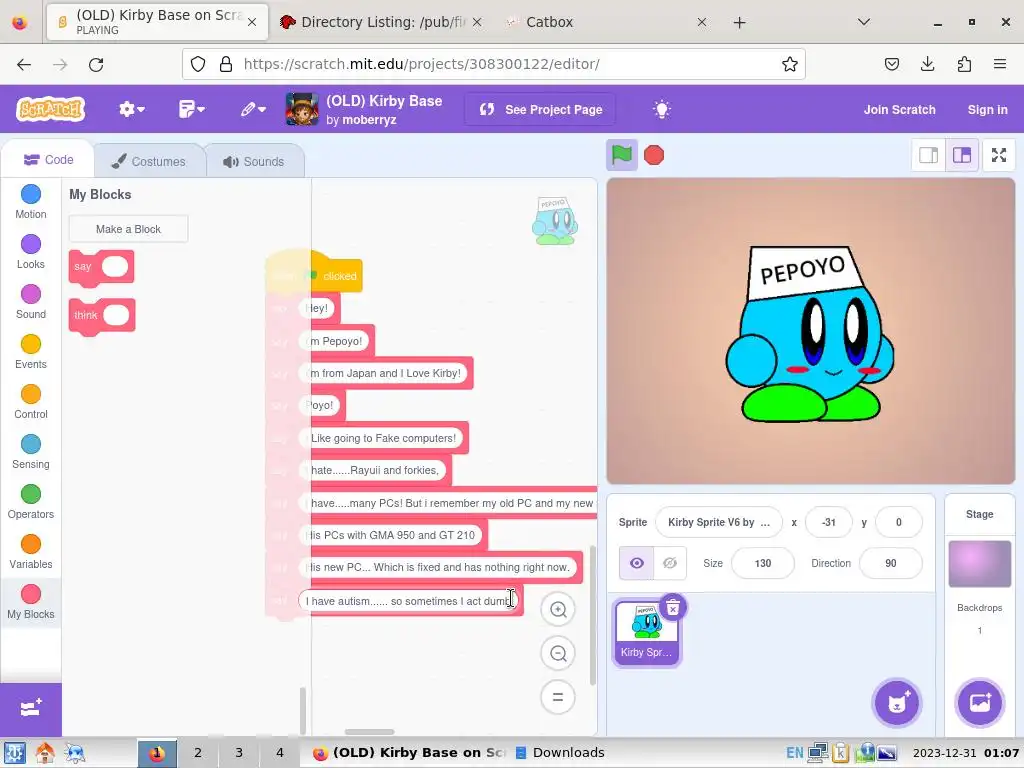Delete the Kirby sprite with trash icon
This screenshot has height=768, width=1024.
[x=673, y=607]
